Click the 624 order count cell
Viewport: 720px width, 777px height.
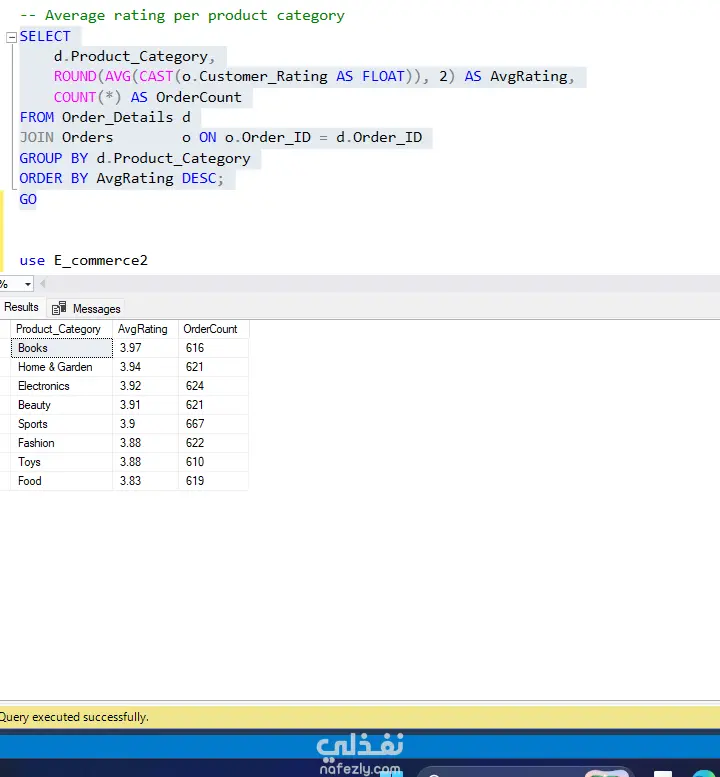[x=213, y=386]
